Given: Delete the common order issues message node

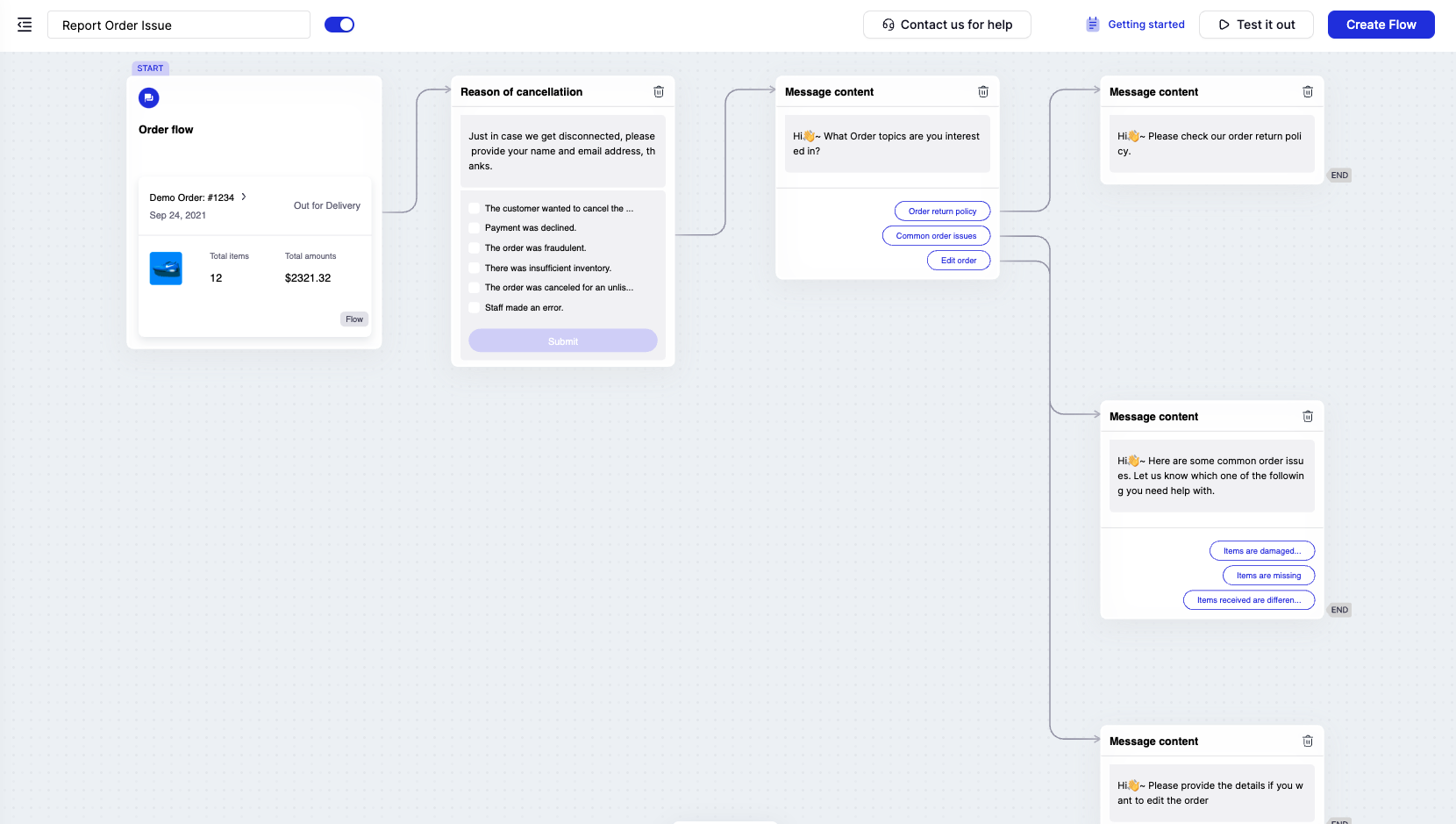Looking at the screenshot, I should point(1308,416).
